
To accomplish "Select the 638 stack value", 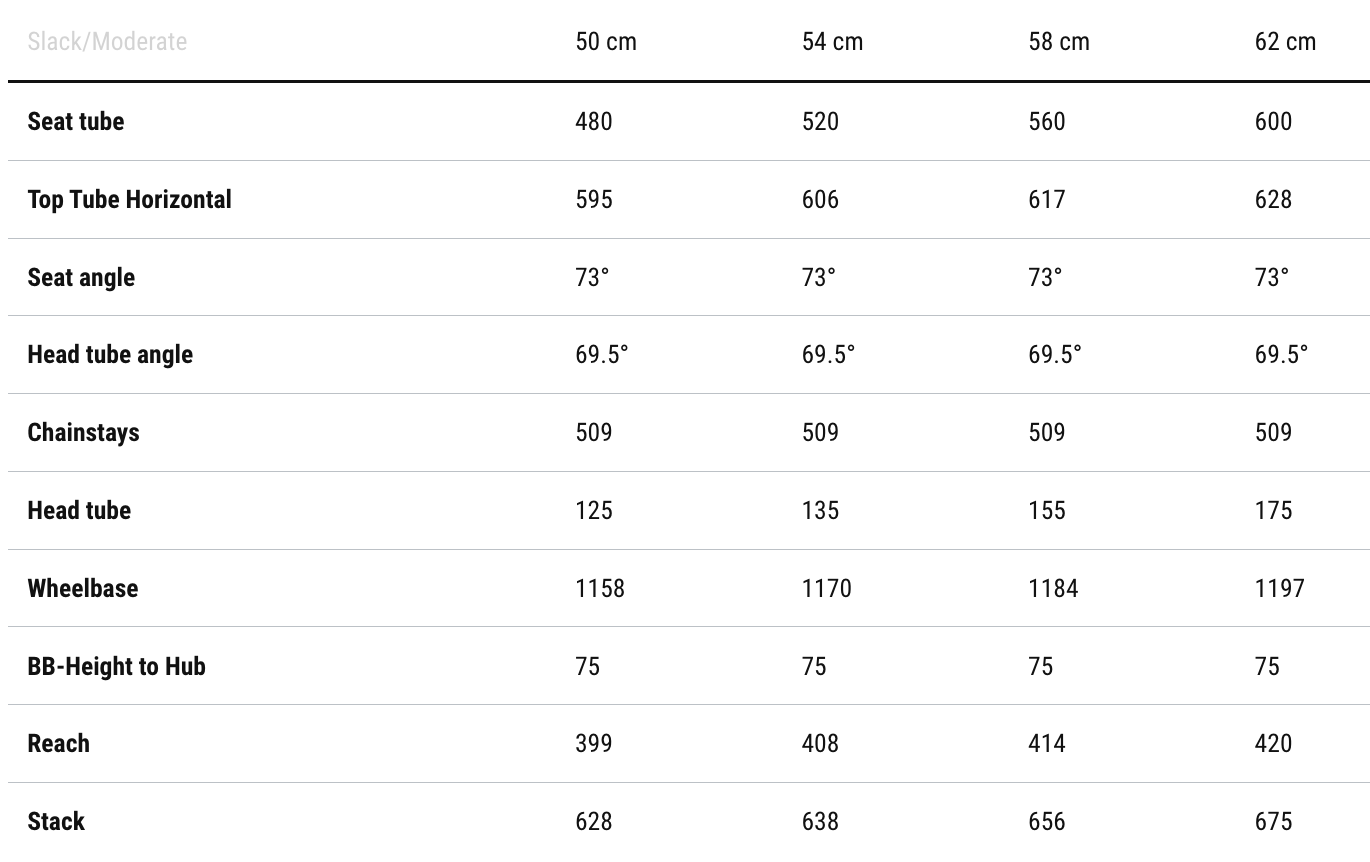I will pyautogui.click(x=820, y=821).
